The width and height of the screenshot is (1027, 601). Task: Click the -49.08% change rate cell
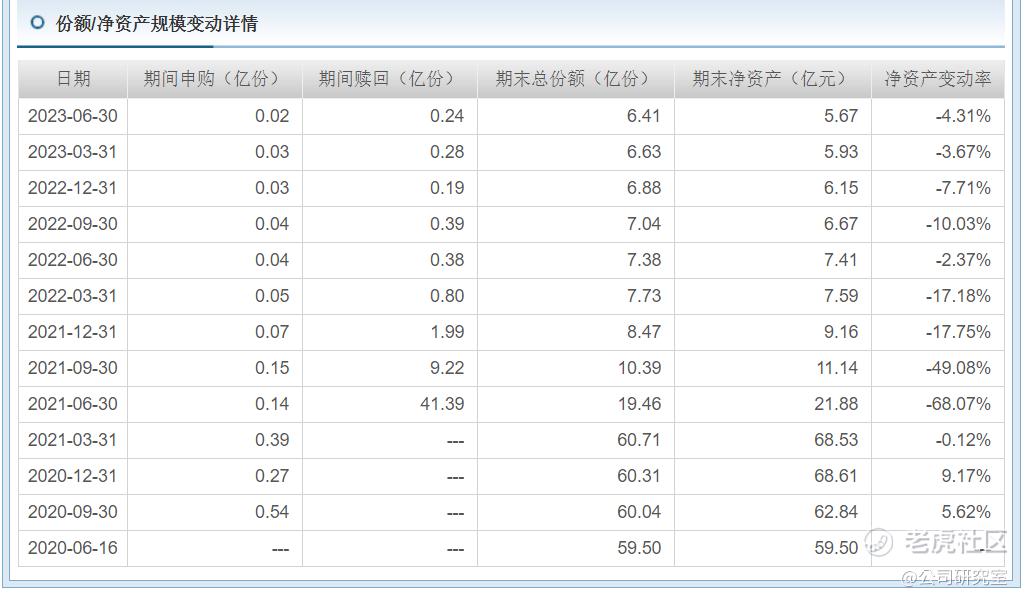[x=937, y=368]
